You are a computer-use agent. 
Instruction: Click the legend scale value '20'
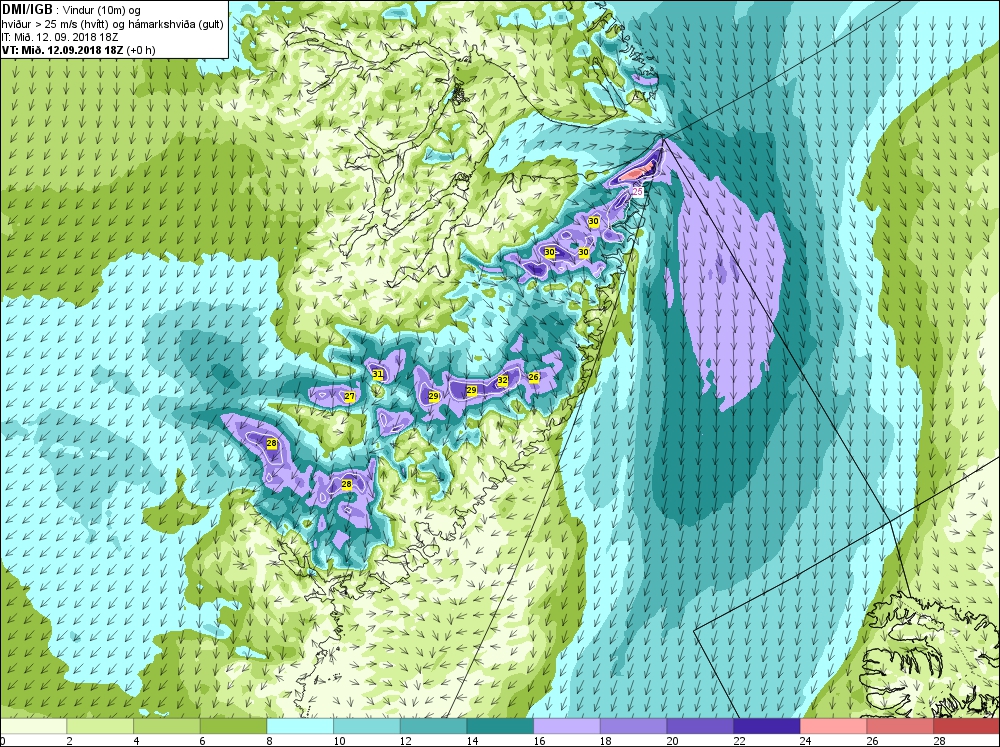pos(672,741)
